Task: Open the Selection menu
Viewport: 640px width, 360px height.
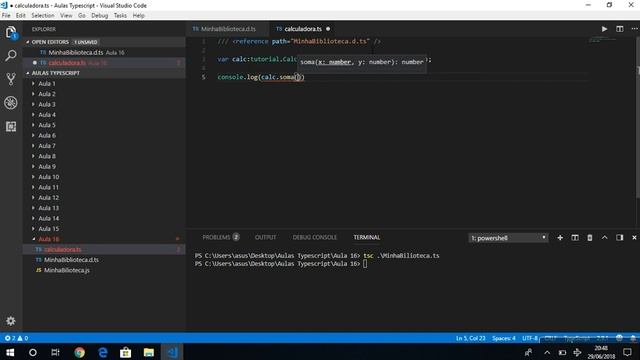Action: (x=43, y=16)
